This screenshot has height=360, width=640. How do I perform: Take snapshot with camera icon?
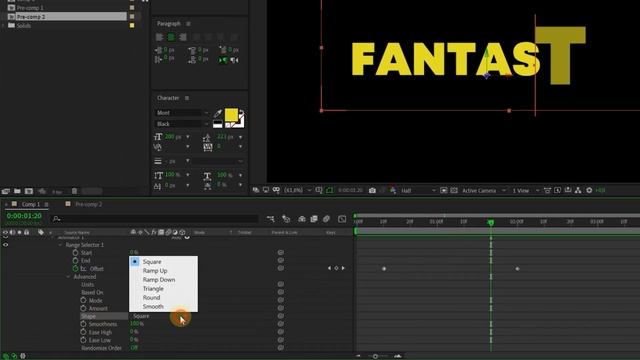372,191
